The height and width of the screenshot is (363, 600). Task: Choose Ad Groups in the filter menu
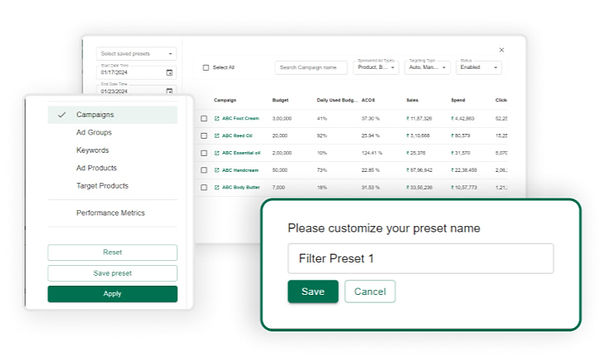(x=94, y=132)
